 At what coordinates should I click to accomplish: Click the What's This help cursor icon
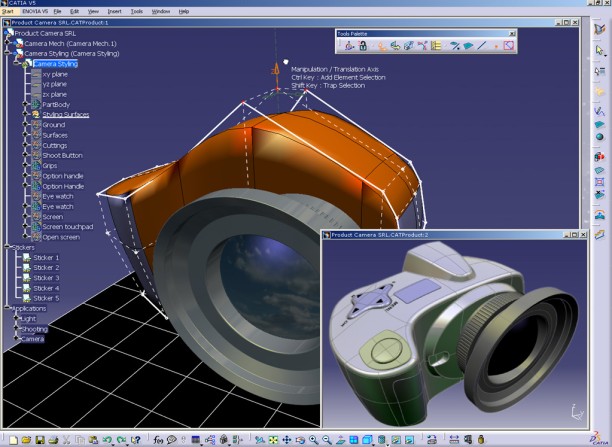(135, 440)
